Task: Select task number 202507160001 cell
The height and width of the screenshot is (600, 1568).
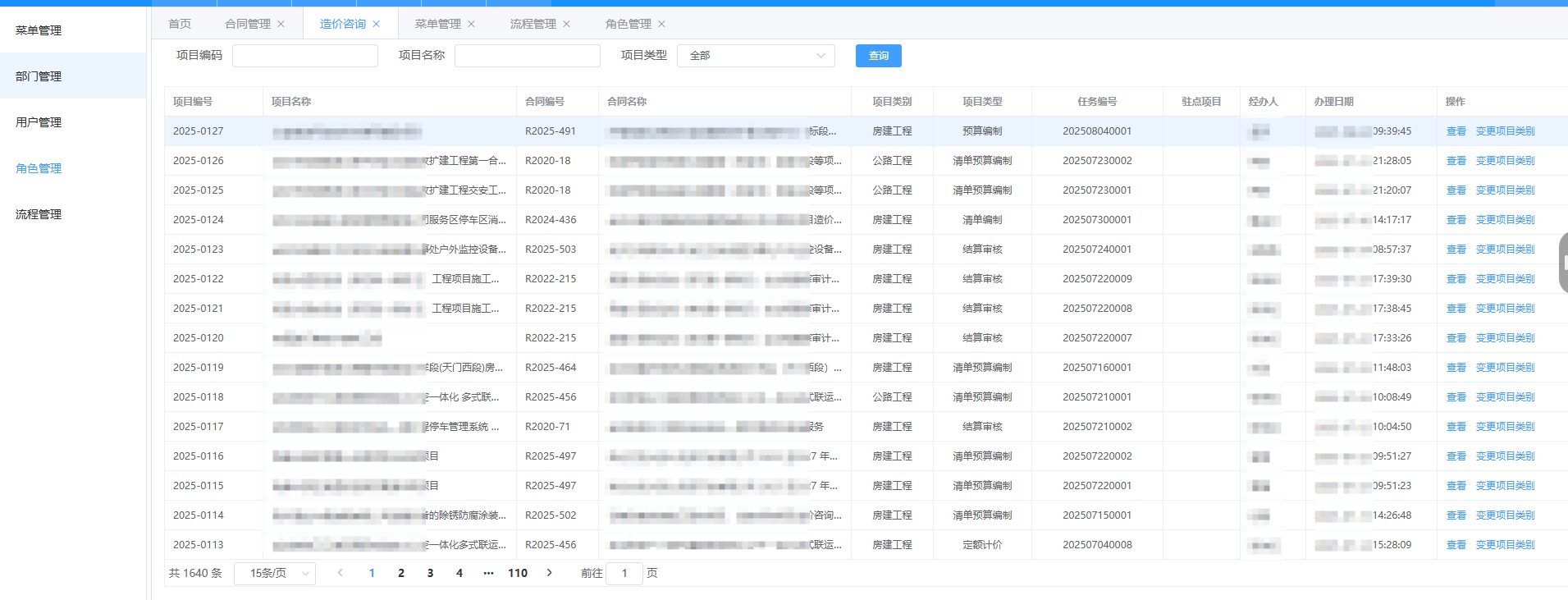Action: [1097, 368]
